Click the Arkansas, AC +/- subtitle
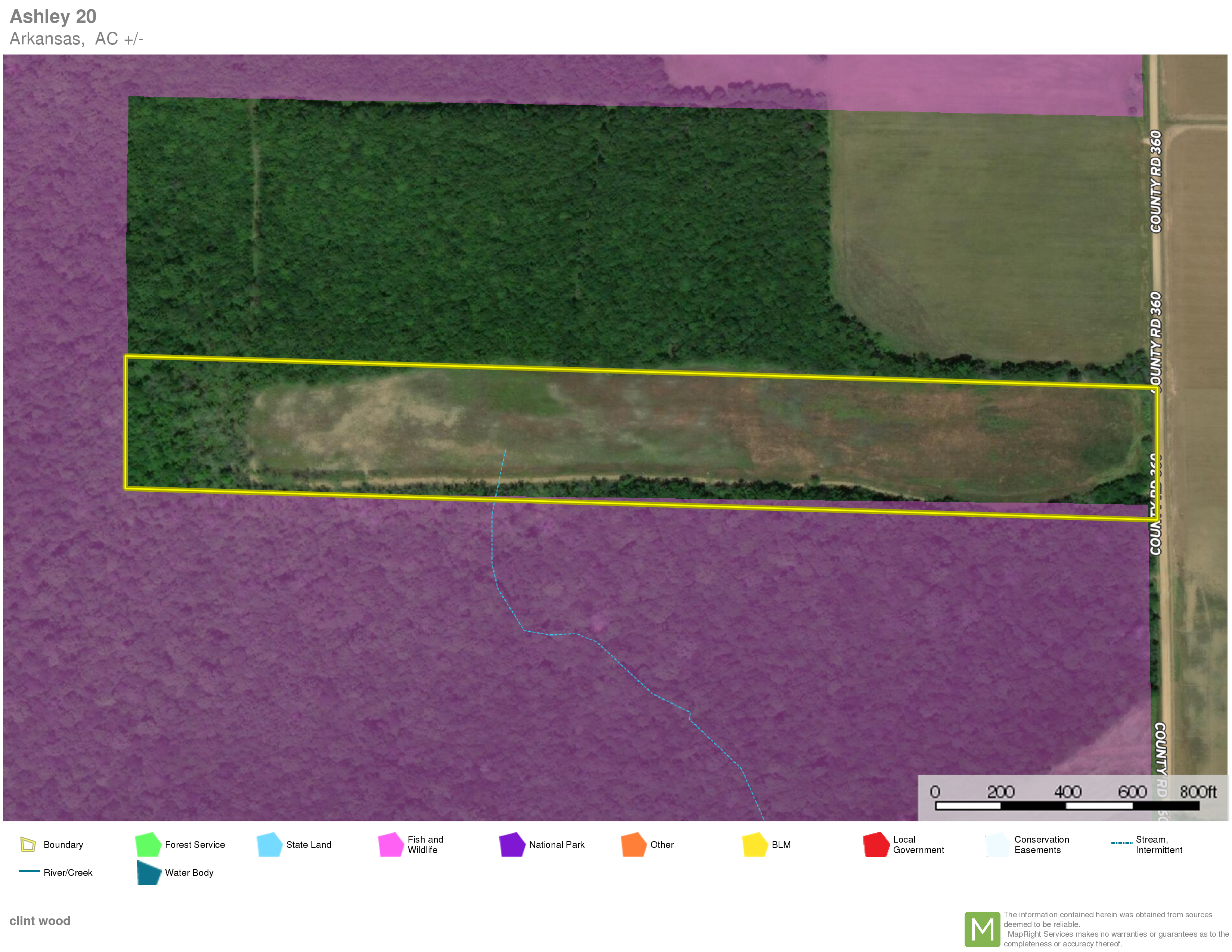 [76, 39]
